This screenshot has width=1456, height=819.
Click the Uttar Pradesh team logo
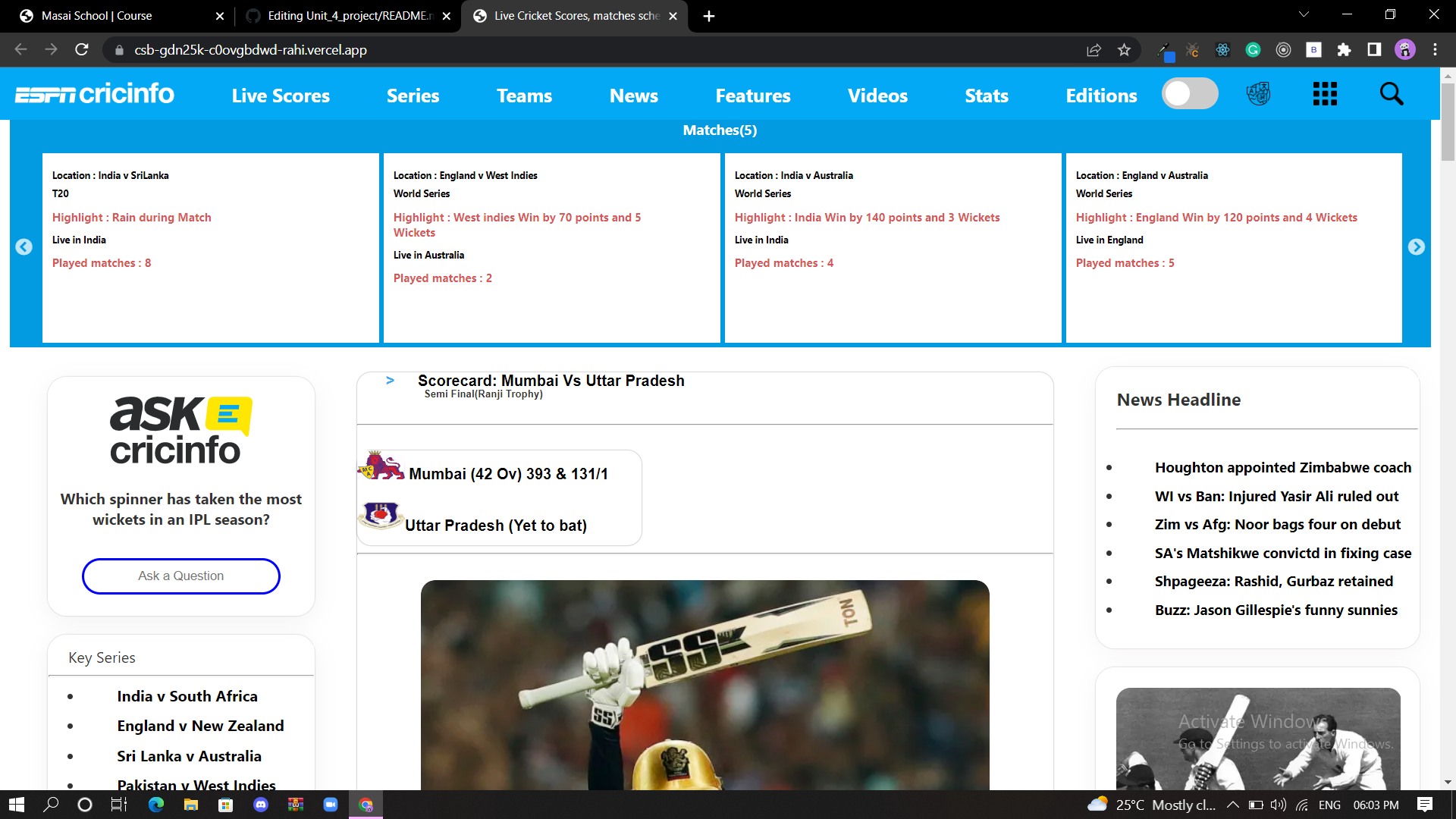click(379, 516)
